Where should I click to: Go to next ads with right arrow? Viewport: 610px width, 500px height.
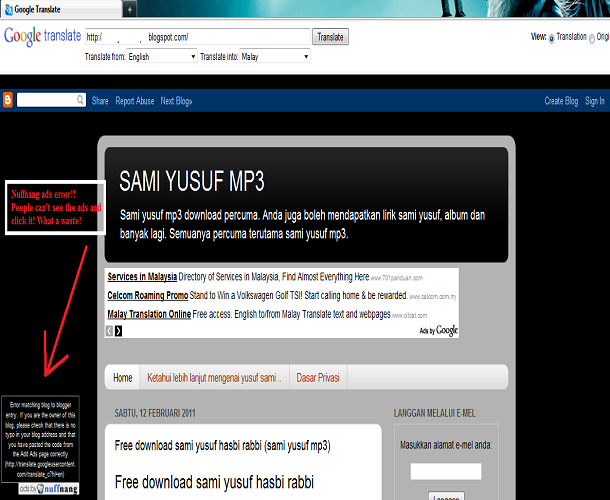pyautogui.click(x=118, y=331)
